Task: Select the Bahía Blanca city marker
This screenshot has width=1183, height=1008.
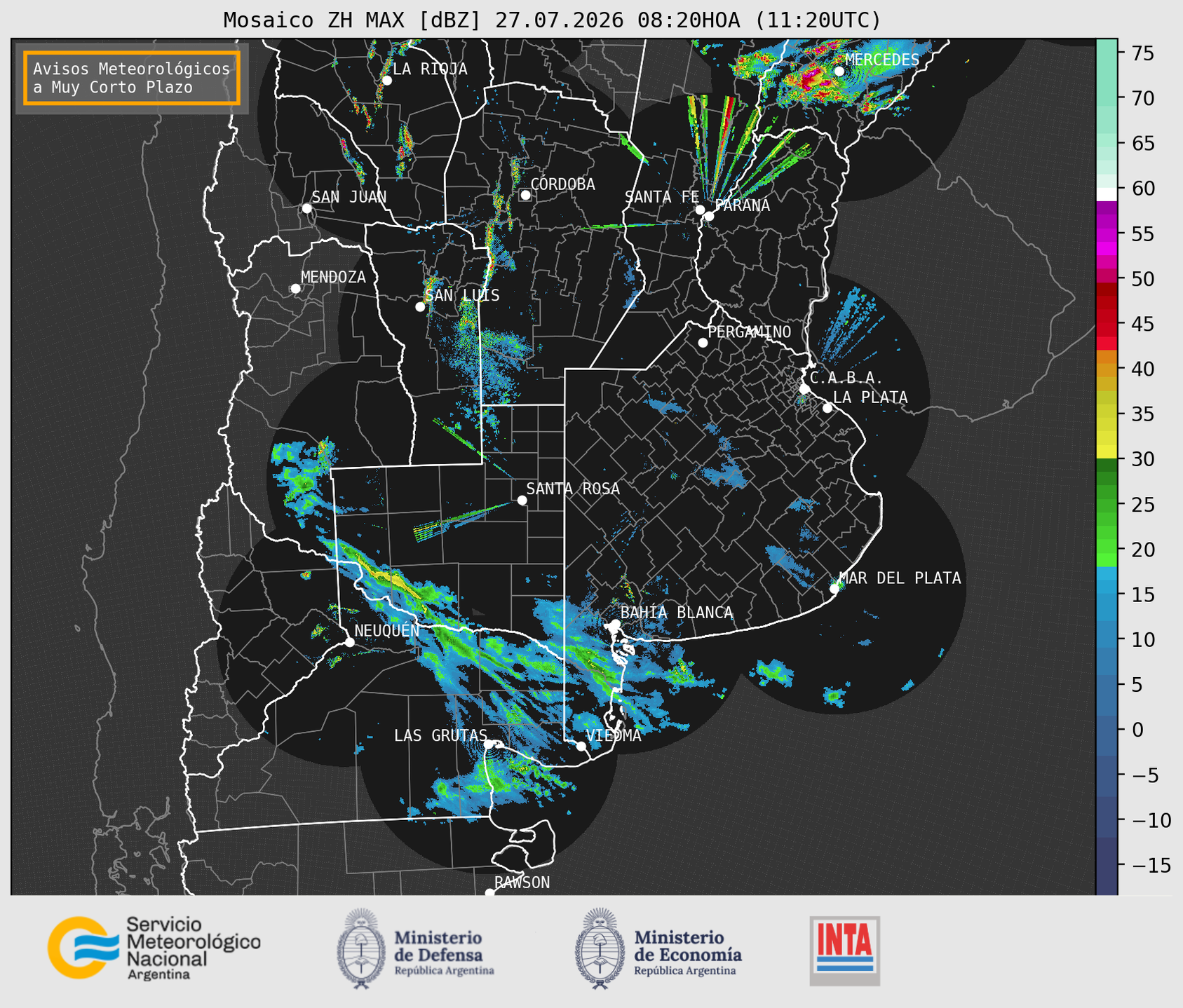Action: pos(615,624)
